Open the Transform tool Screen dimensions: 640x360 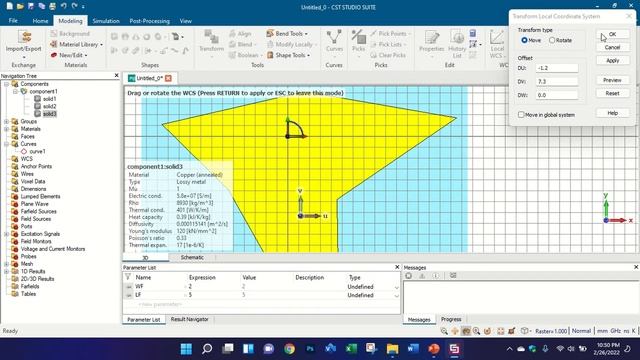(x=211, y=42)
